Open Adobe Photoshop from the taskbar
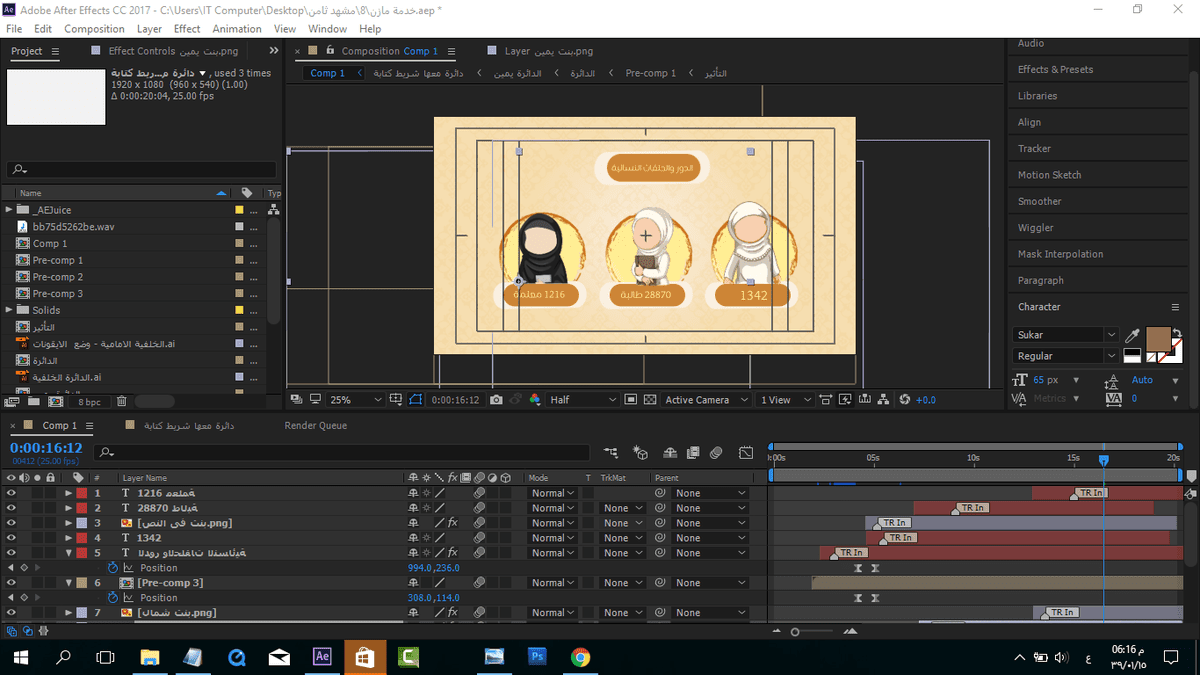 pyautogui.click(x=536, y=657)
